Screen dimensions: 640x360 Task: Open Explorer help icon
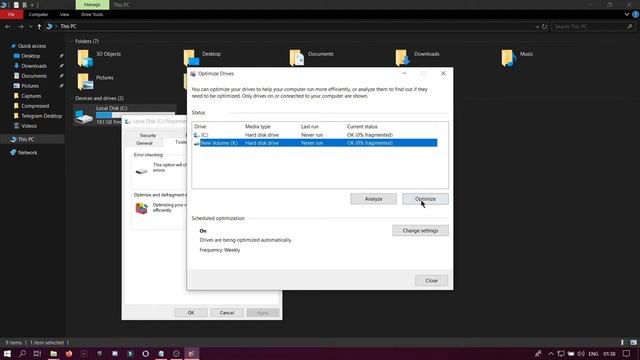[x=636, y=14]
